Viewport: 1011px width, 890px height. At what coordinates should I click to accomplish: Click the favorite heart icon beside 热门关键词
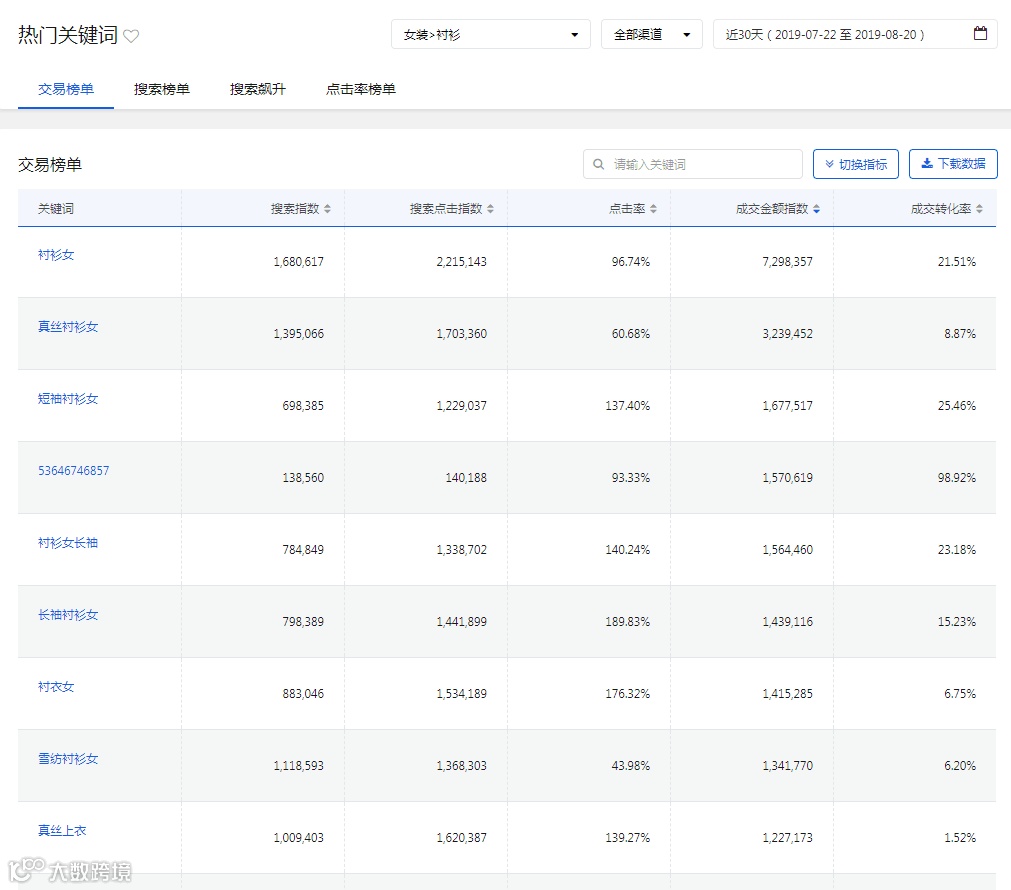tap(131, 36)
